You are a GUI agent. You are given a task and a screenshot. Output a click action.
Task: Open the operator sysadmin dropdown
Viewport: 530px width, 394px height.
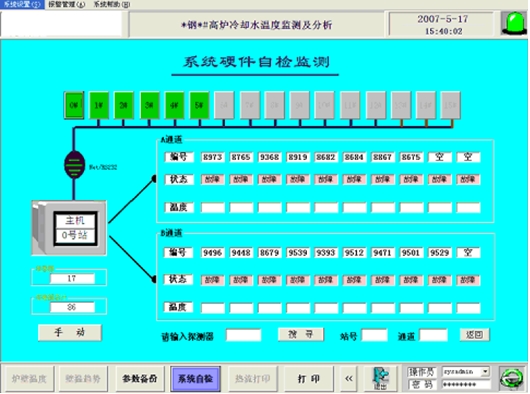[x=485, y=372]
